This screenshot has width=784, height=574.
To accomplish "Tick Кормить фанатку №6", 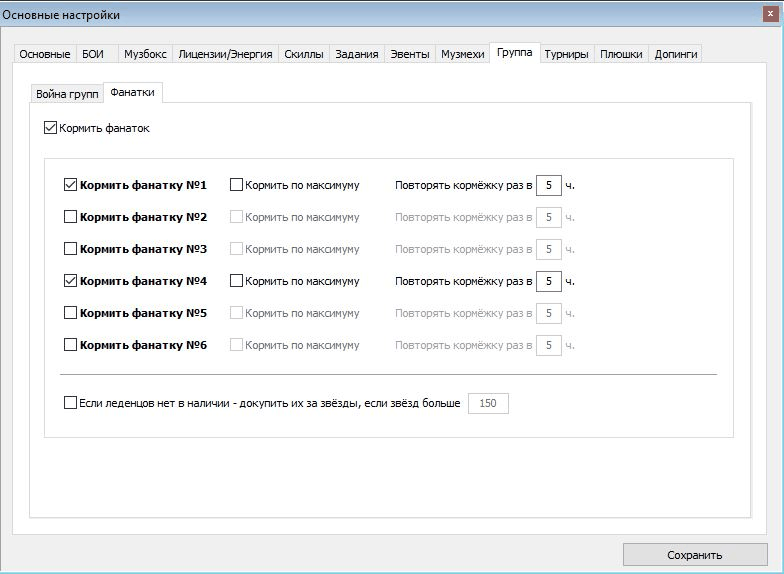I will point(70,345).
